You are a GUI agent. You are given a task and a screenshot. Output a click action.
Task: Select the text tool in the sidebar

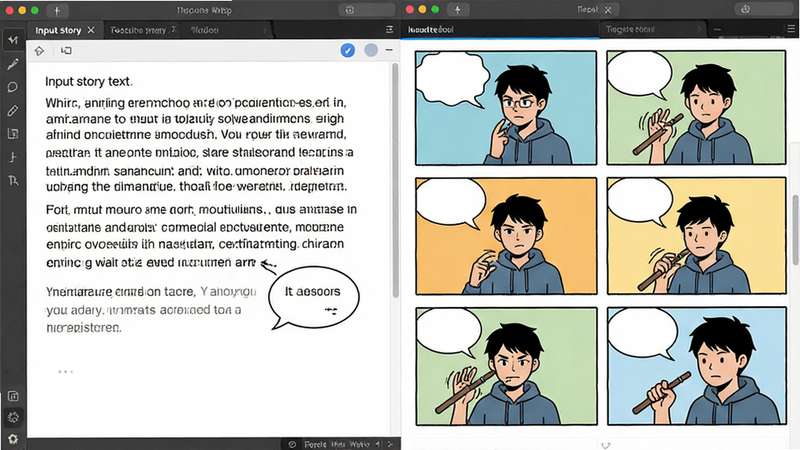click(13, 180)
